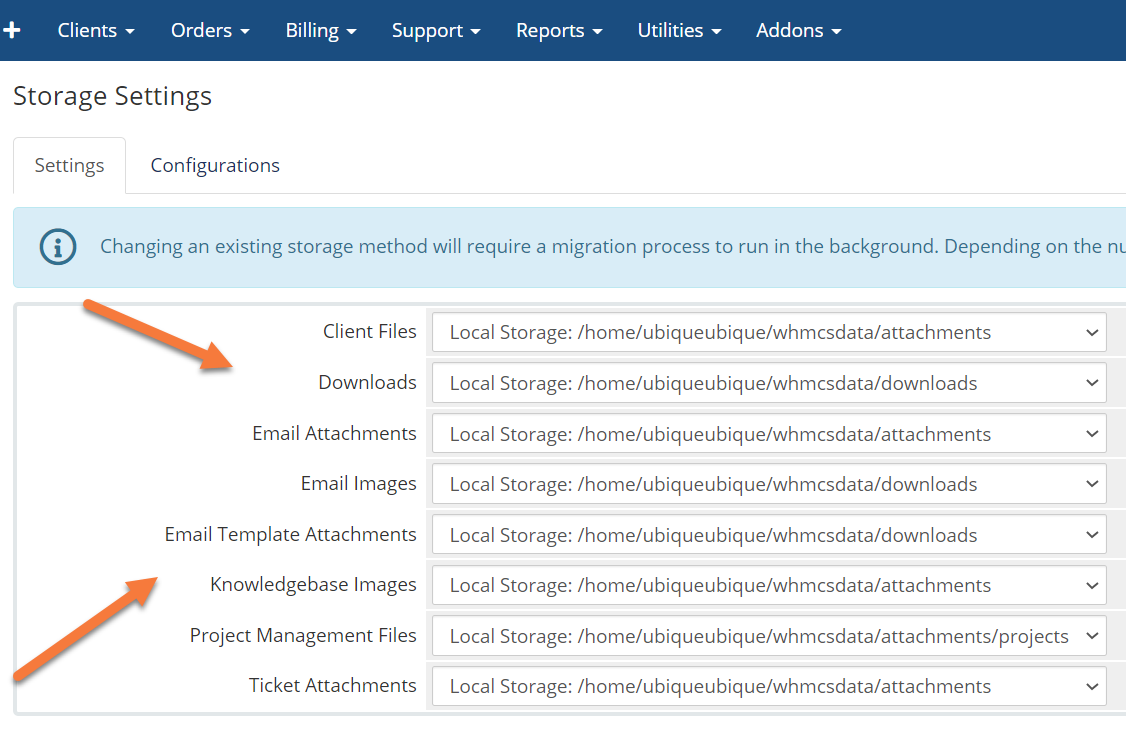Expand the Downloads storage dropdown
Screen dimensions: 1126x735
click(x=768, y=383)
